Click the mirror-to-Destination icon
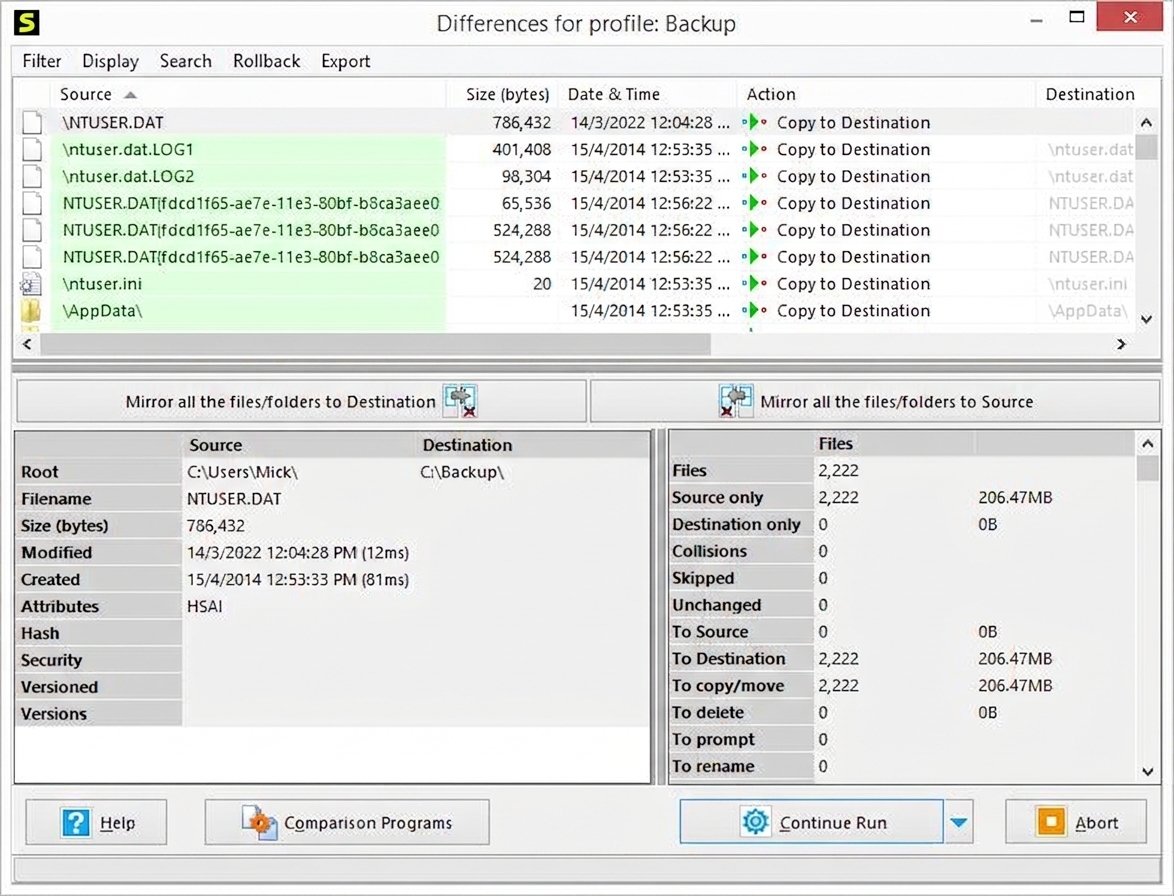Screen dimensions: 1174x896 pos(461,400)
